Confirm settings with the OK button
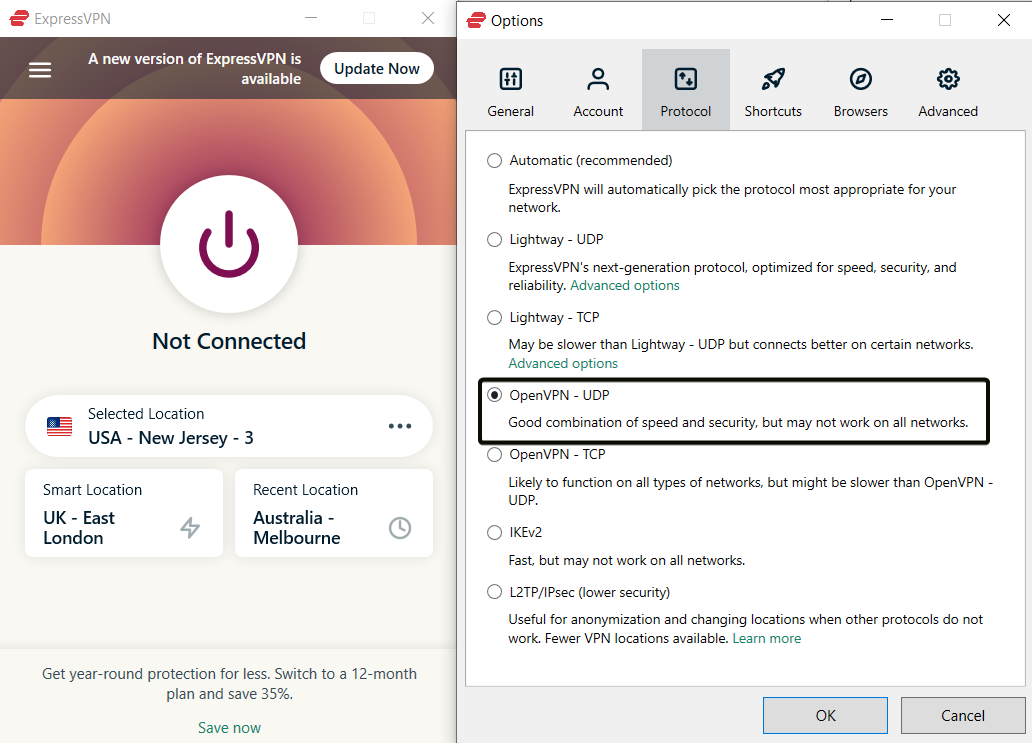Image resolution: width=1032 pixels, height=743 pixels. click(825, 715)
